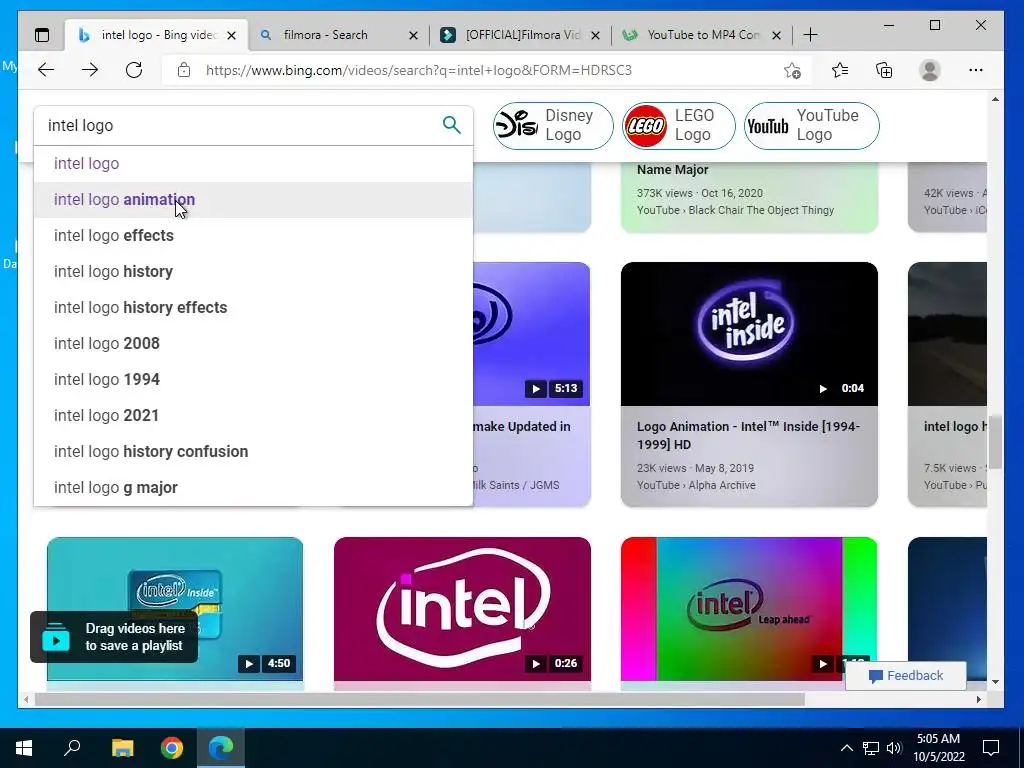Open the profile avatar icon

pyautogui.click(x=929, y=70)
